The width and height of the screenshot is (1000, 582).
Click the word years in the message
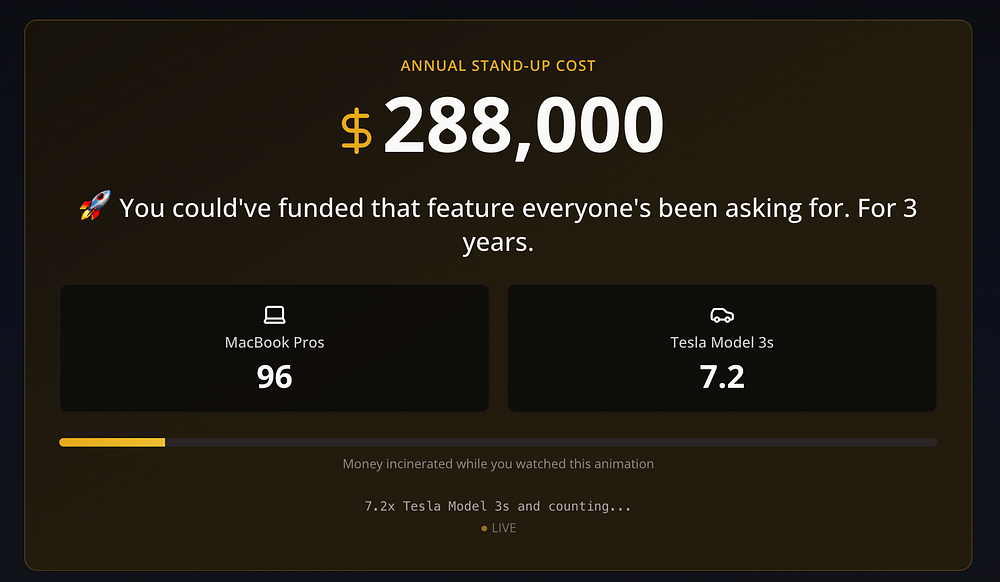click(x=498, y=242)
